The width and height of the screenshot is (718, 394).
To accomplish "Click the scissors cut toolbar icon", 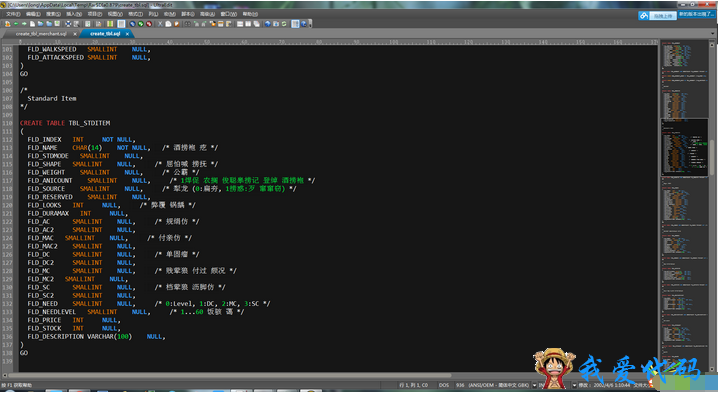I will tap(160, 24).
